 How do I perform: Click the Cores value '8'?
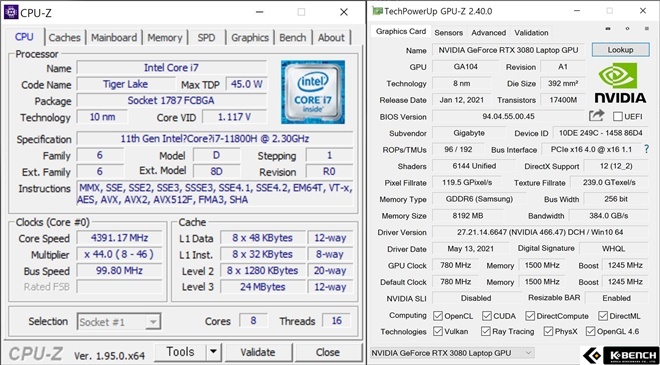click(x=253, y=321)
